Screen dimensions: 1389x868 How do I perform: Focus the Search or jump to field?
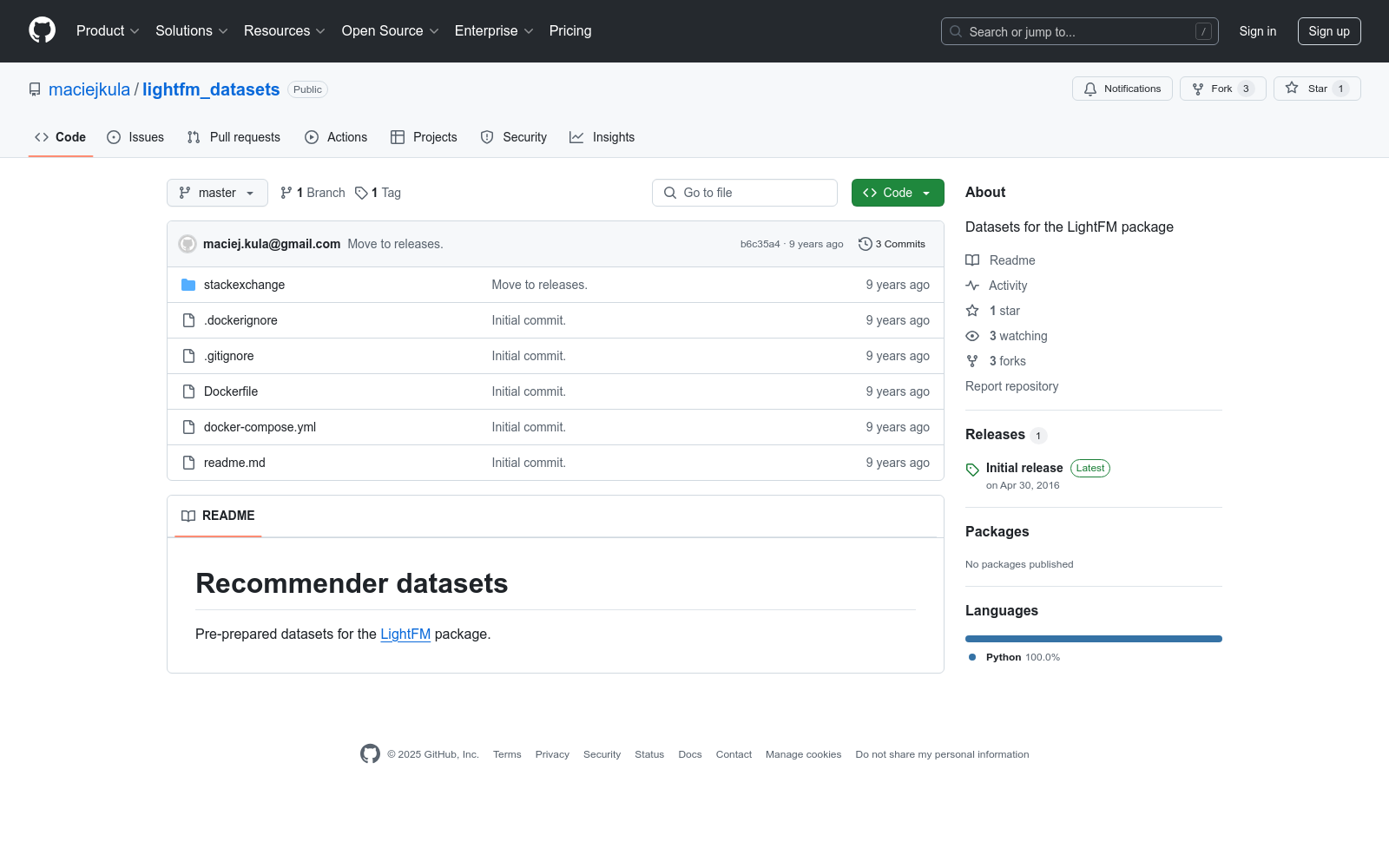[1080, 31]
